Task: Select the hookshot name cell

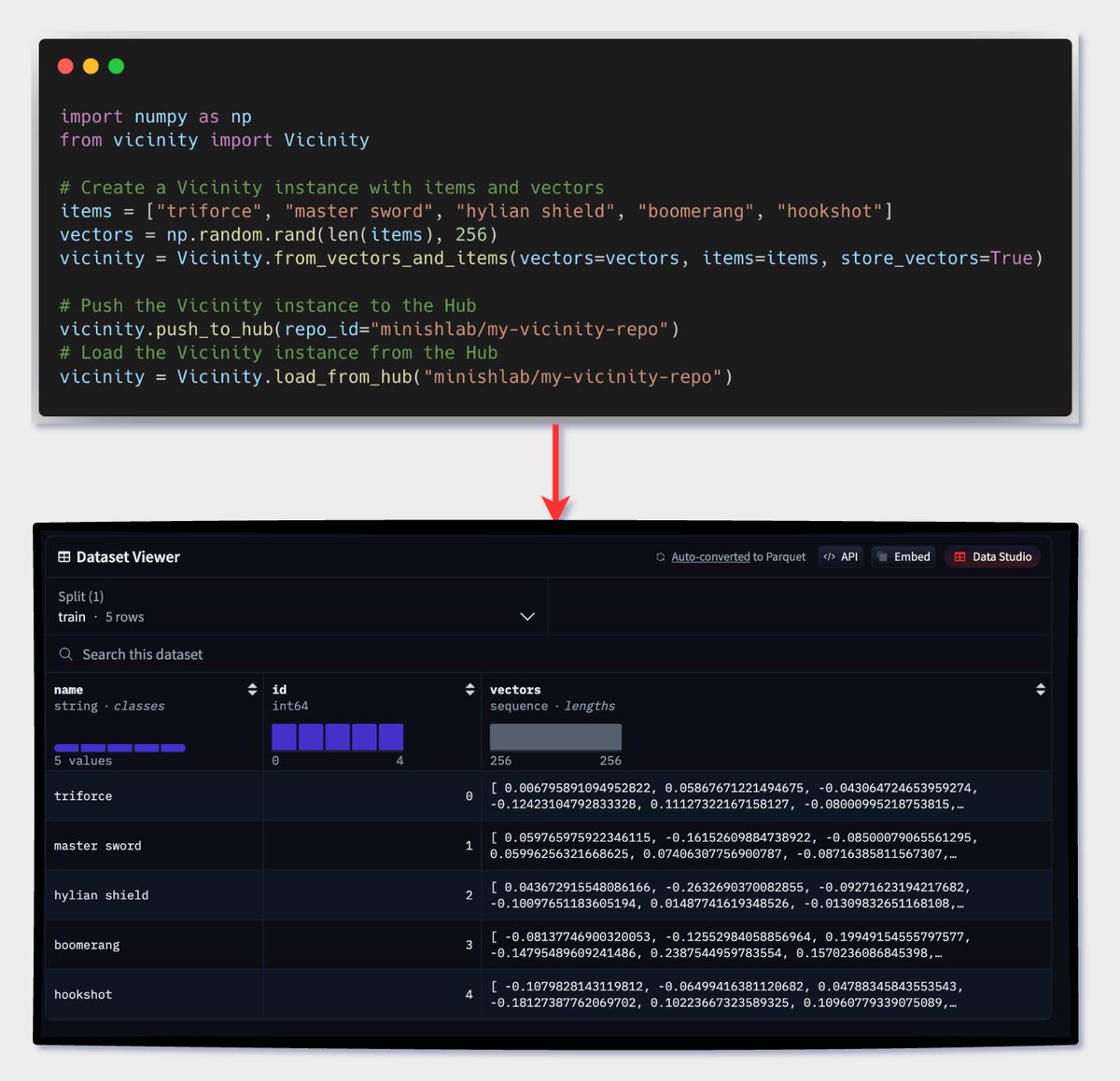Action: point(154,994)
